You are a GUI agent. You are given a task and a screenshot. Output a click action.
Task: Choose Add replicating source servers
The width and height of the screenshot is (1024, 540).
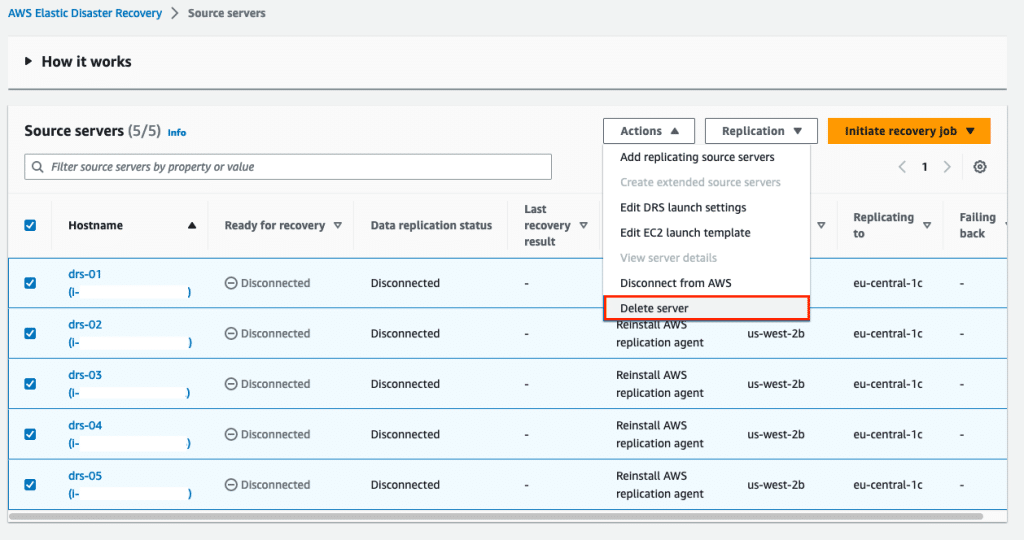point(697,157)
